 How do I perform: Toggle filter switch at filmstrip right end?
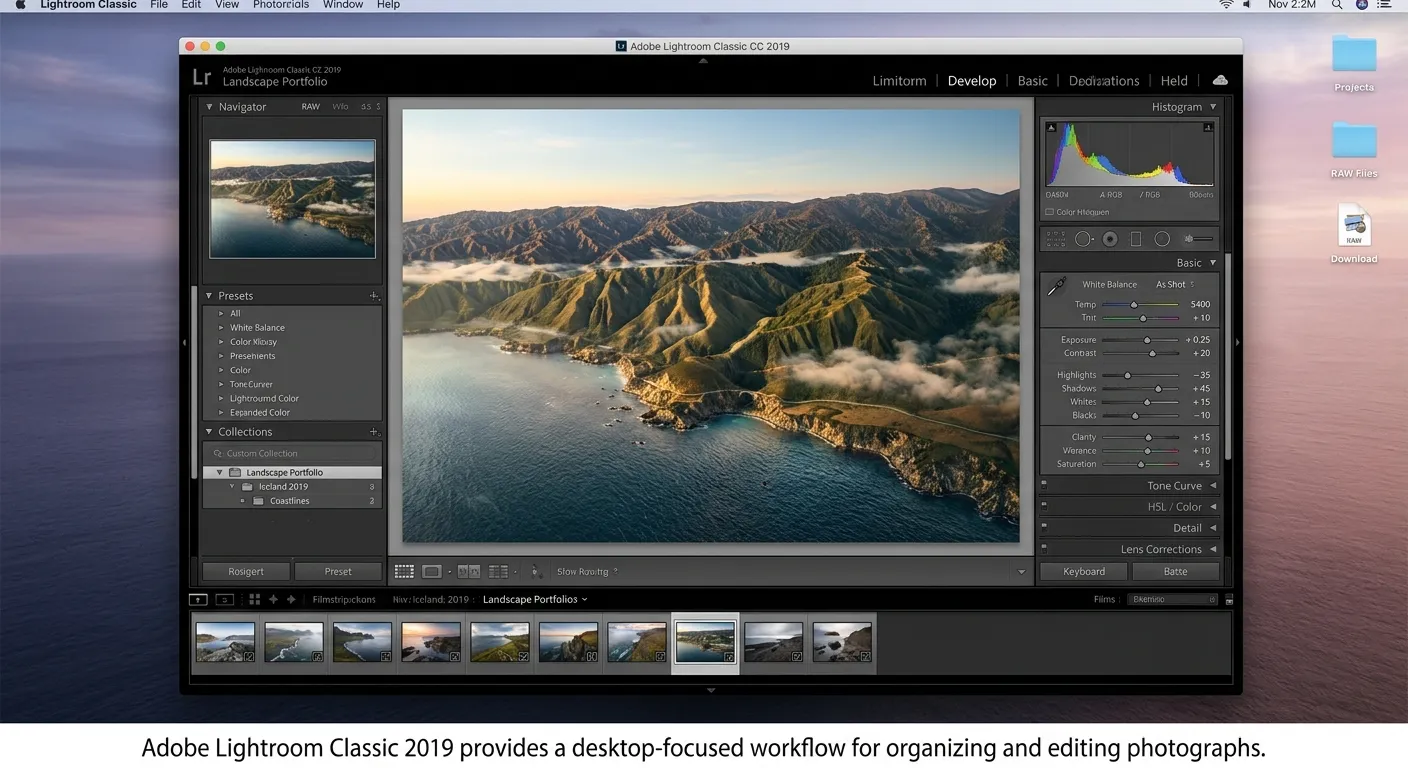coord(1229,600)
